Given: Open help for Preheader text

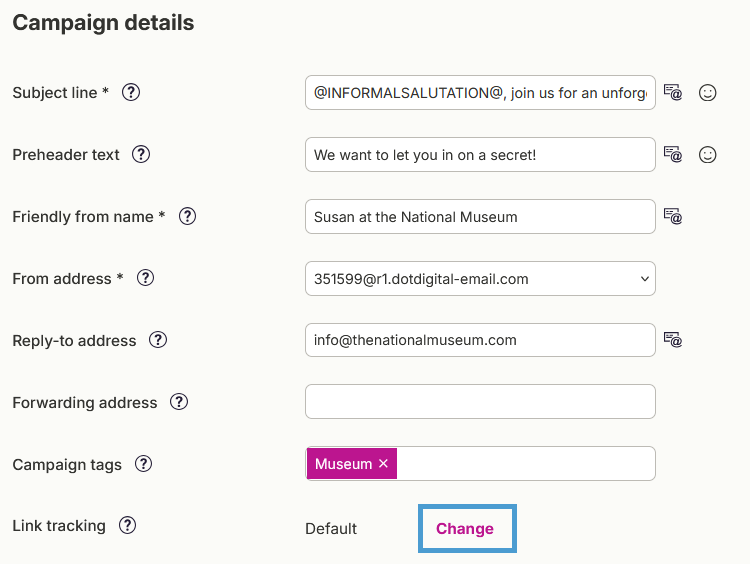Looking at the screenshot, I should pyautogui.click(x=141, y=154).
